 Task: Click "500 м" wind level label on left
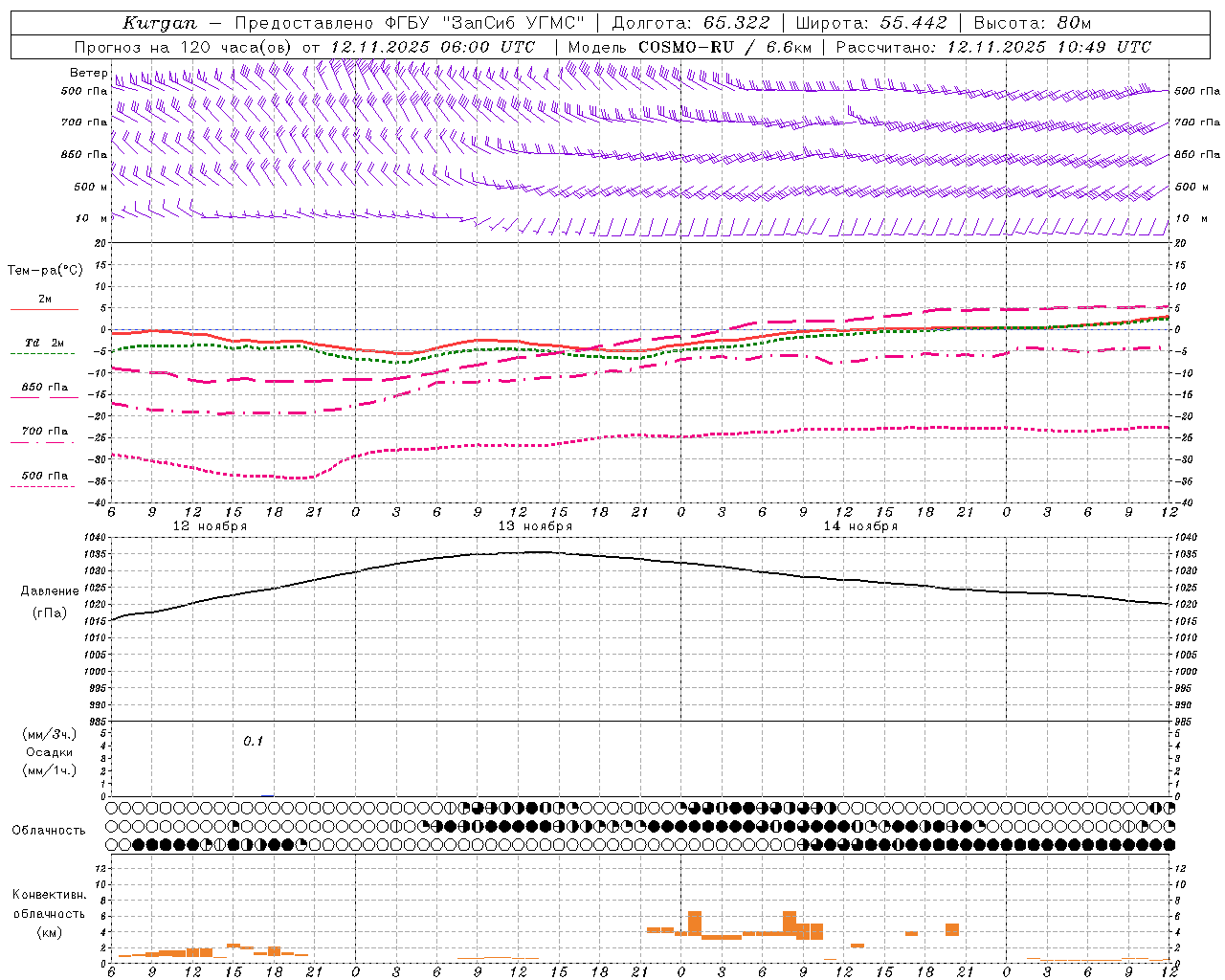click(x=91, y=187)
